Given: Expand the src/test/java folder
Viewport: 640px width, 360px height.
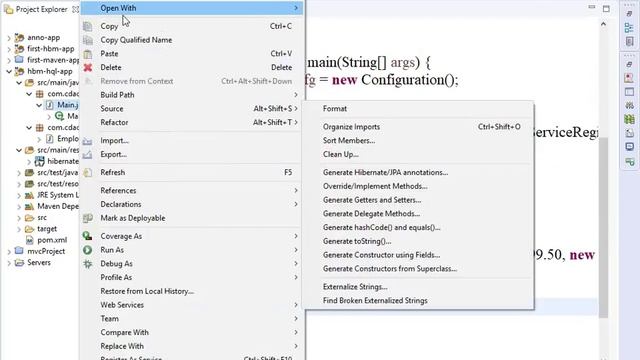Looking at the screenshot, I should tap(19, 173).
